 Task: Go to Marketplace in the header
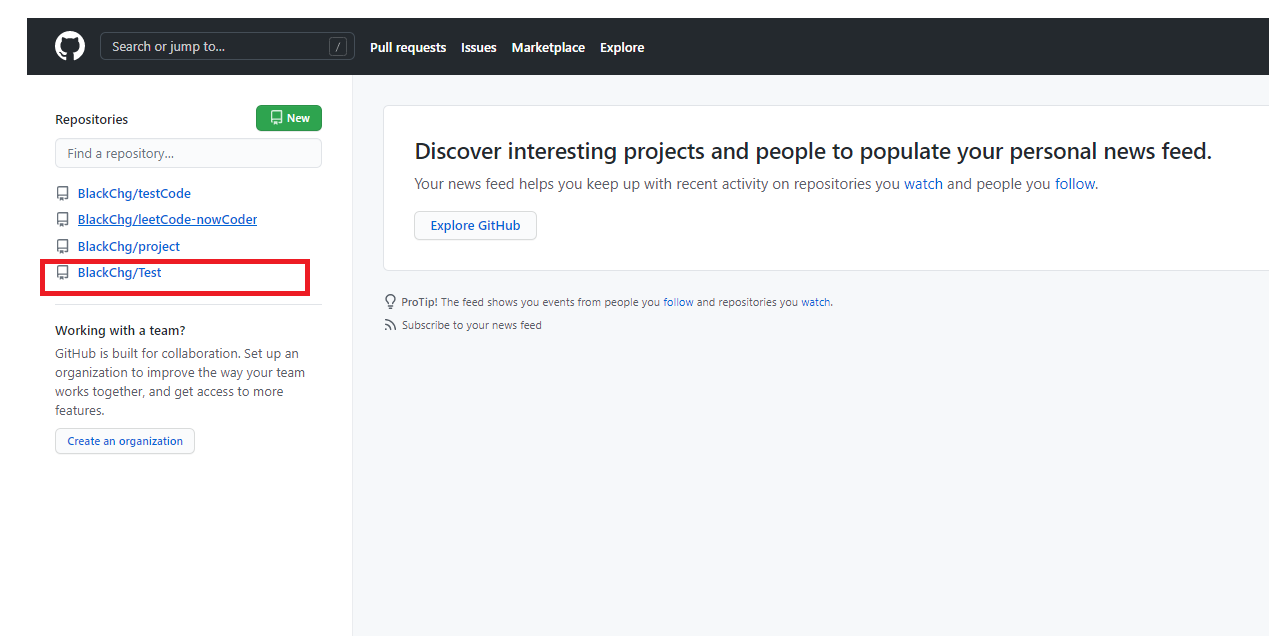click(x=548, y=47)
